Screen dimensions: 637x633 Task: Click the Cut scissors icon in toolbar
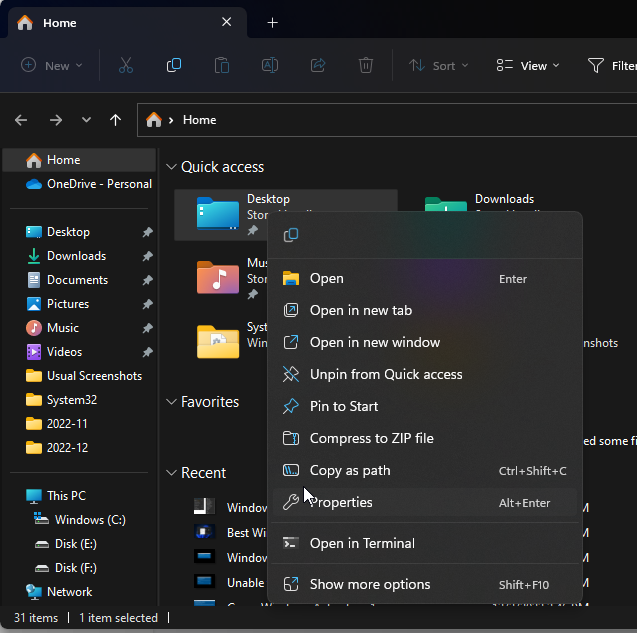click(x=125, y=66)
